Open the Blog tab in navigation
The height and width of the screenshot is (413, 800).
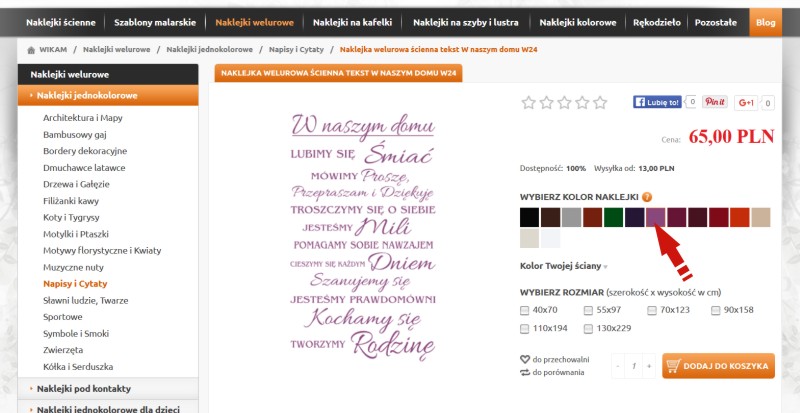(x=765, y=21)
